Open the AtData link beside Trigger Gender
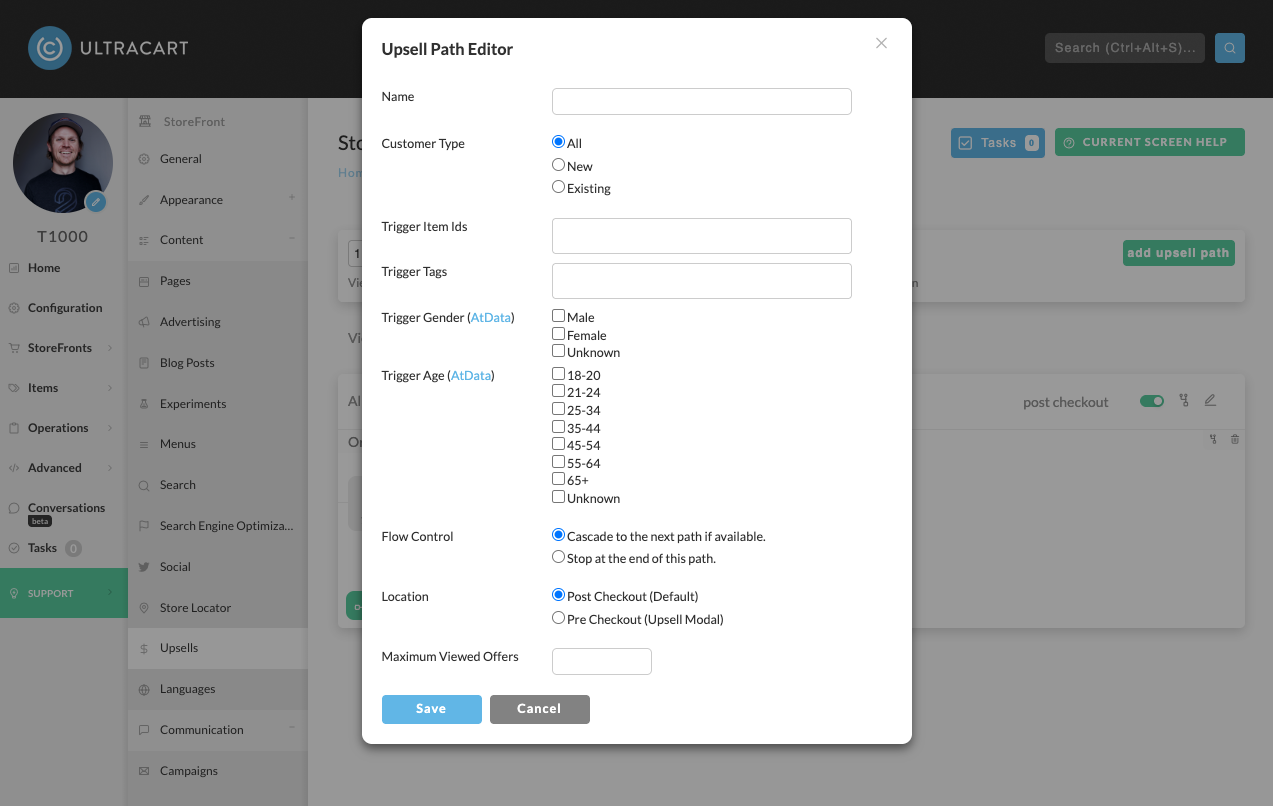The height and width of the screenshot is (806, 1273). [491, 317]
